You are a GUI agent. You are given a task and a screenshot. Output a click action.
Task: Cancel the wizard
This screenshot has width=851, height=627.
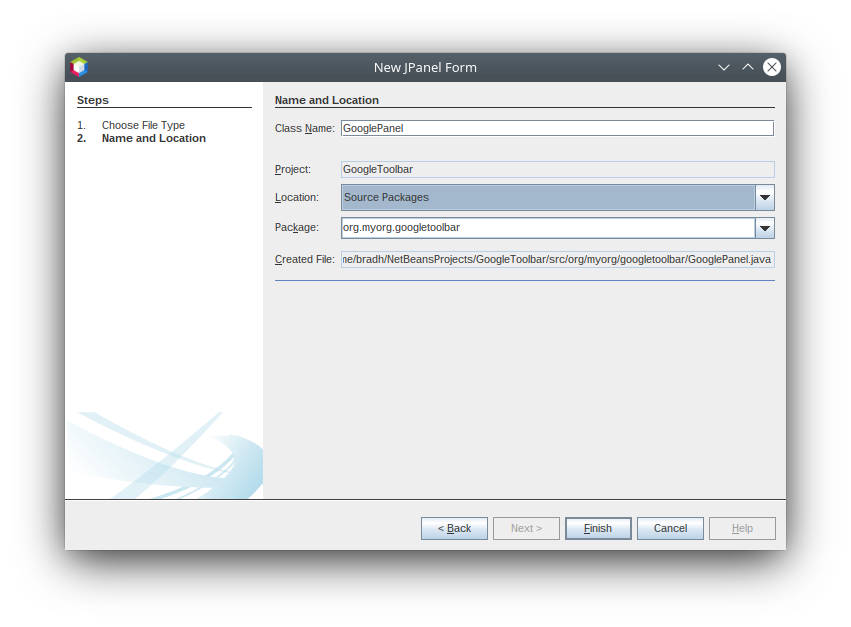670,528
